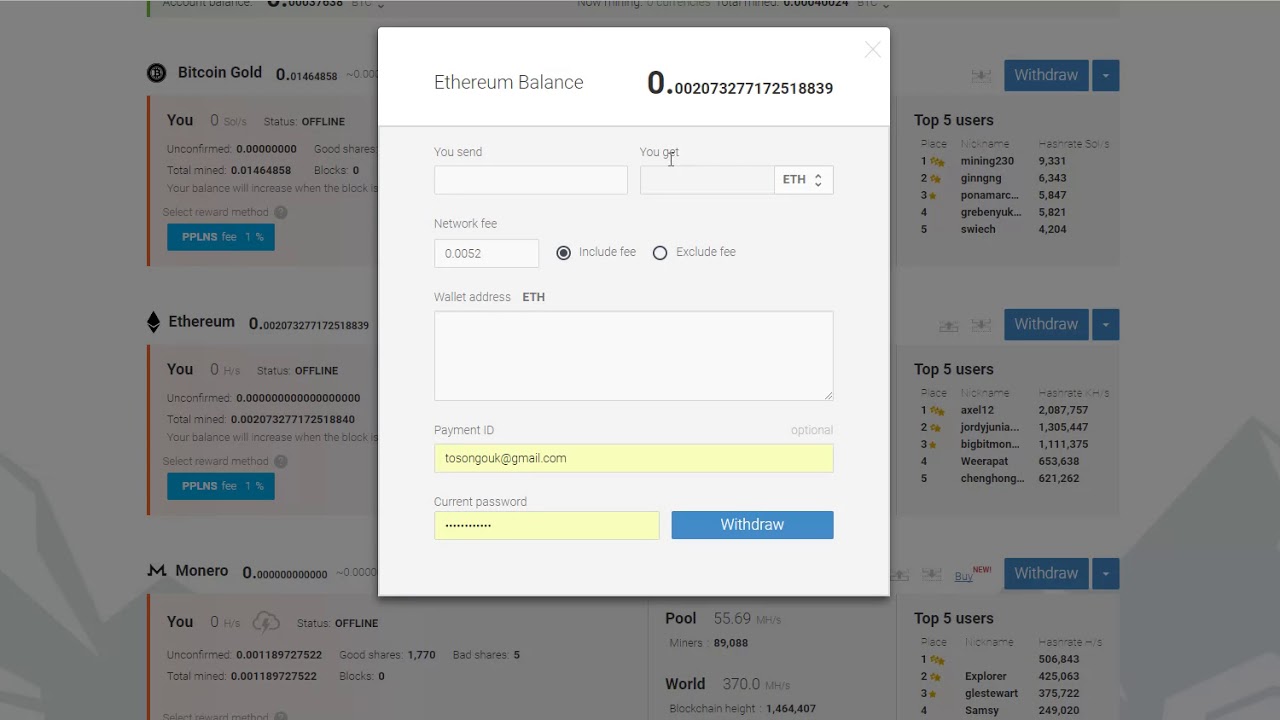
Task: Click the Ethereum diamond logo icon
Action: (153, 322)
